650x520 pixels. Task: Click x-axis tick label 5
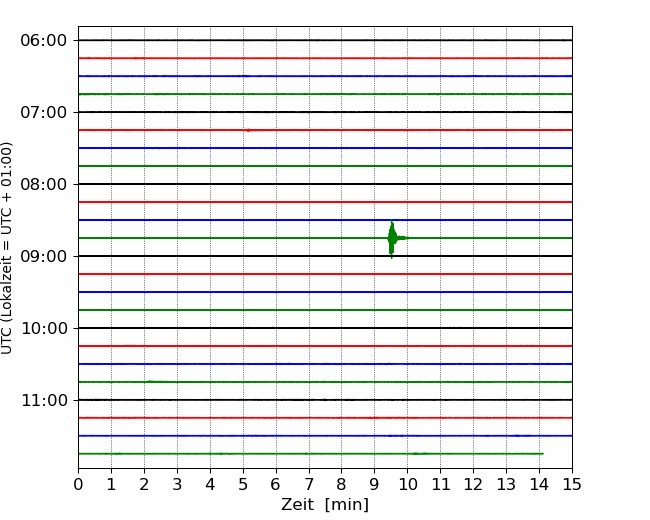pos(243,484)
